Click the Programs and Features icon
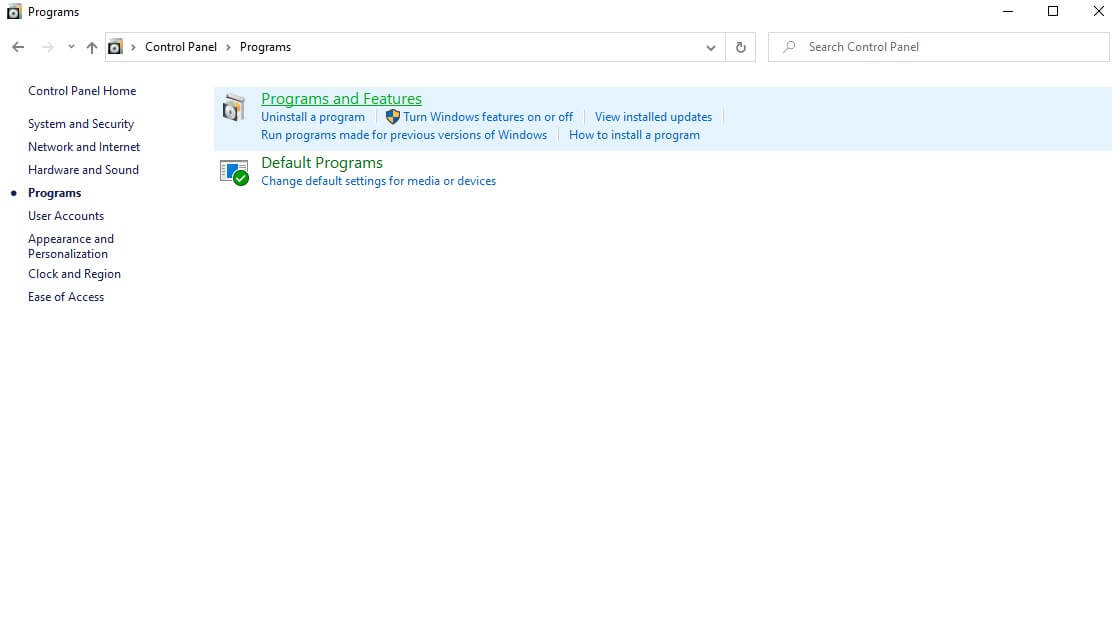1120x629 pixels. 234,108
